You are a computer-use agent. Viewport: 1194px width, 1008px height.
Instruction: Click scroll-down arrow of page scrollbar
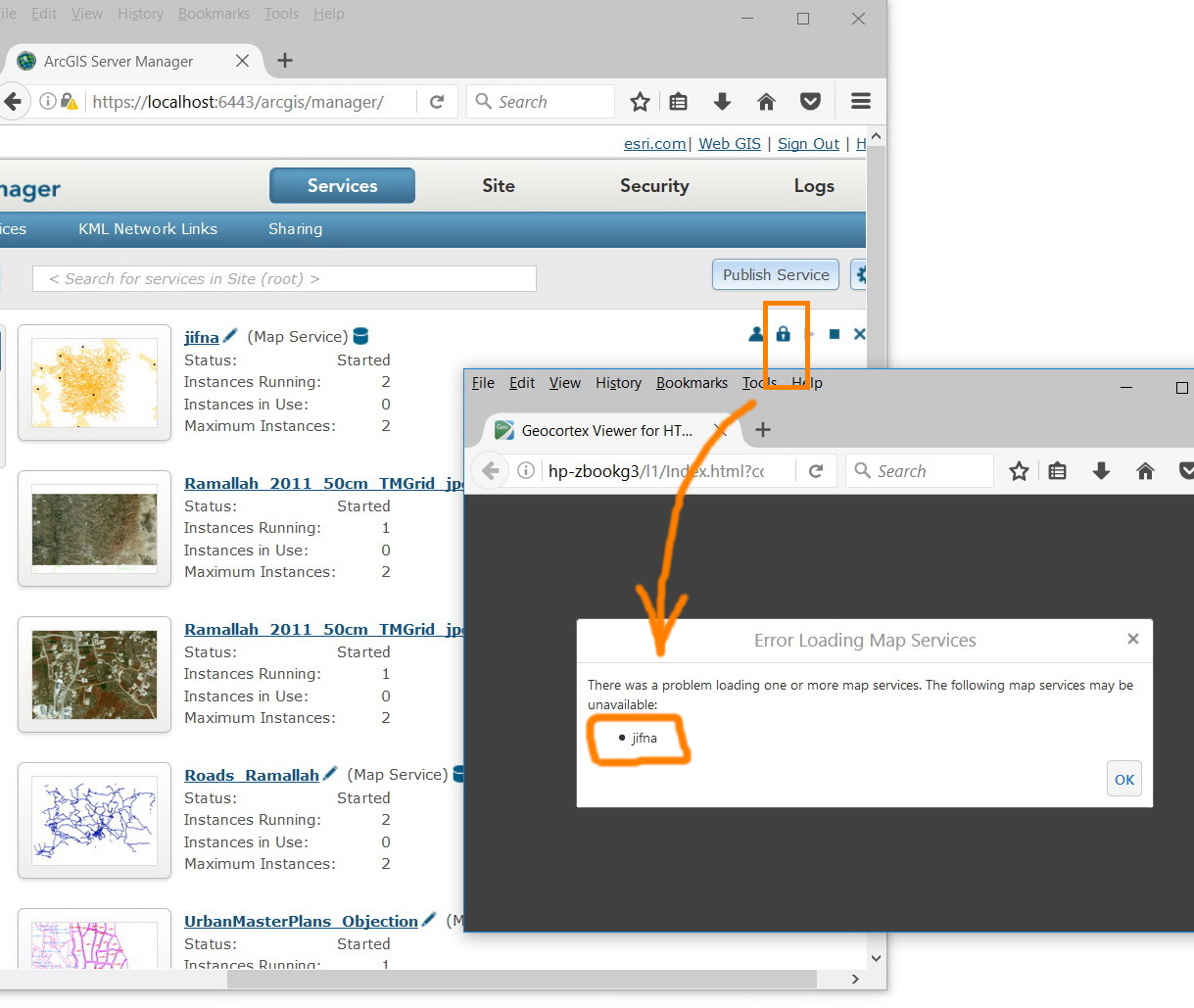point(876,958)
